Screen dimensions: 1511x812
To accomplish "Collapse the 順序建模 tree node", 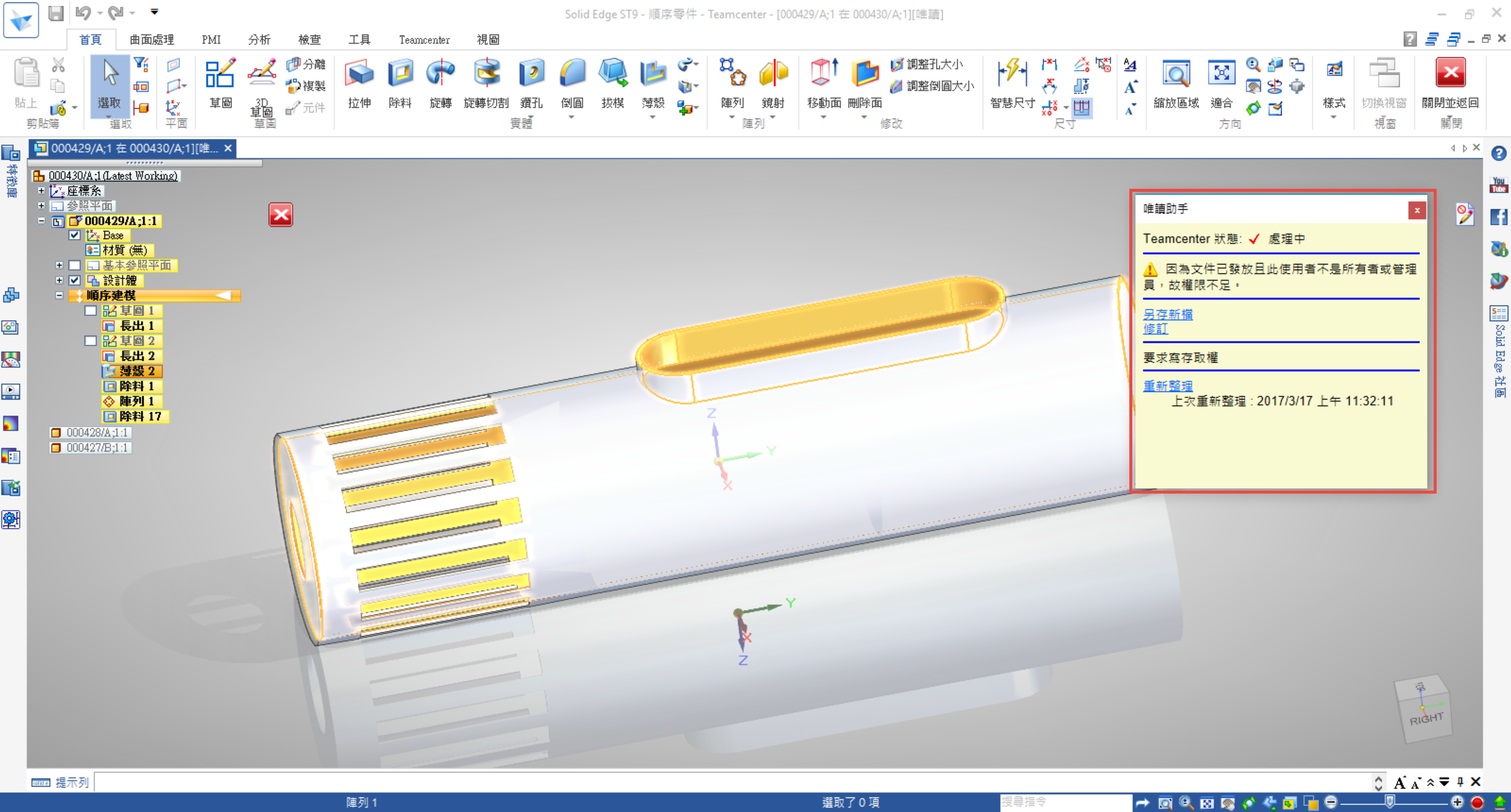I will click(59, 295).
